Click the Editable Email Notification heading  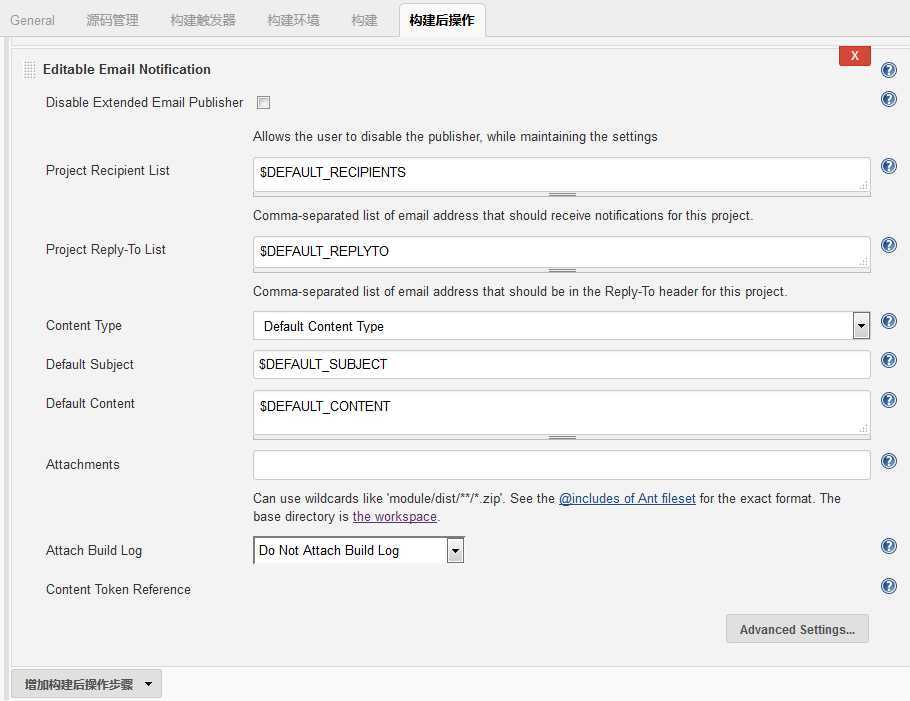tap(127, 69)
